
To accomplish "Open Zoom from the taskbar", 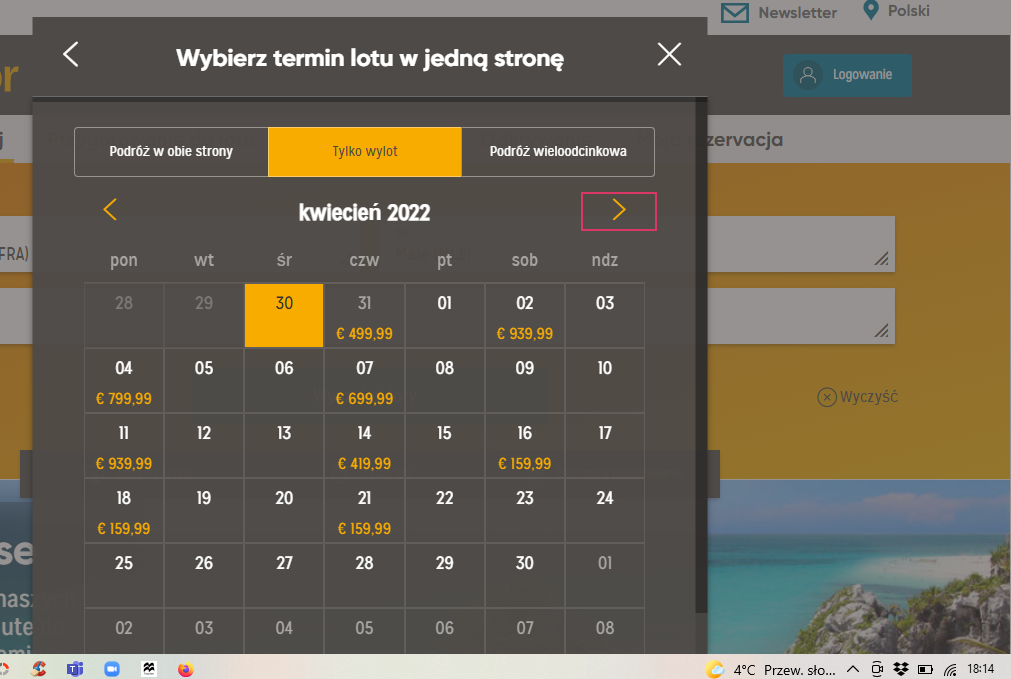I will [112, 669].
